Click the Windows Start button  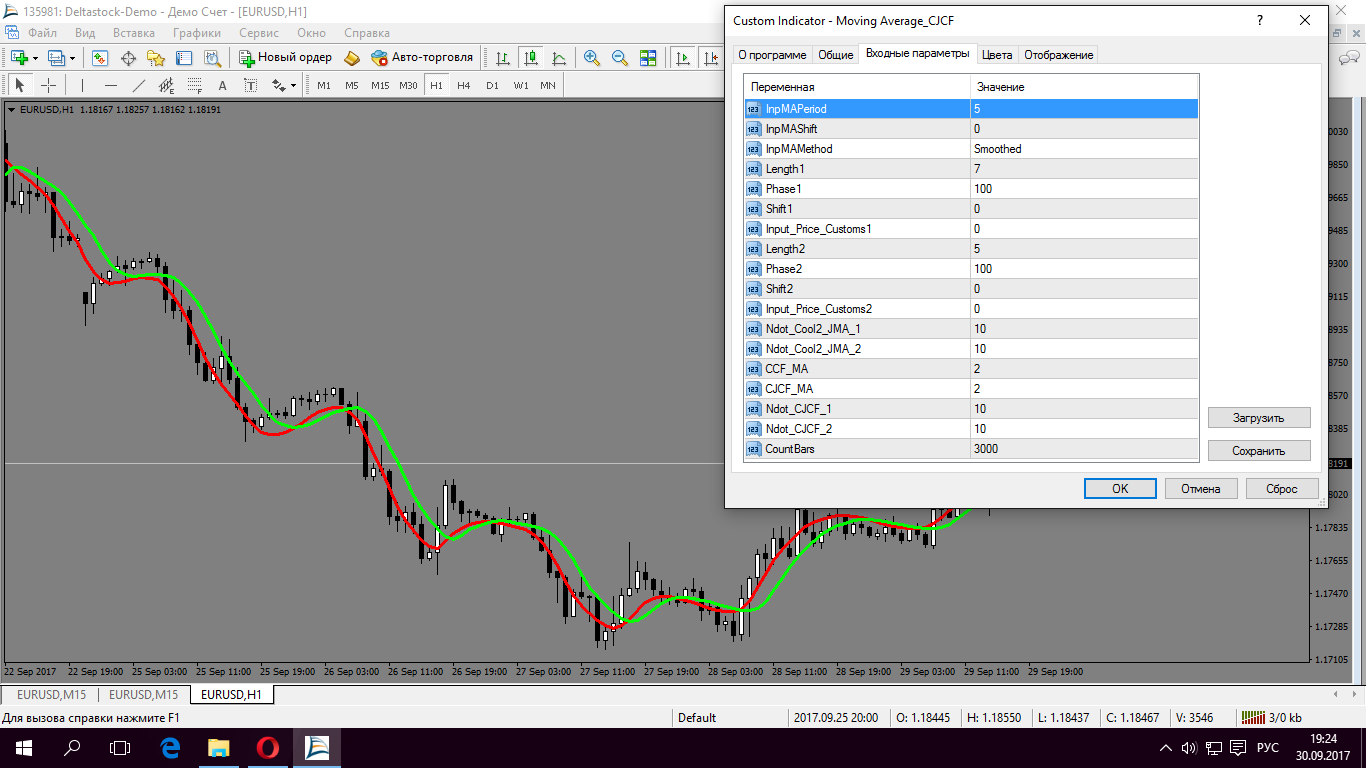23,747
